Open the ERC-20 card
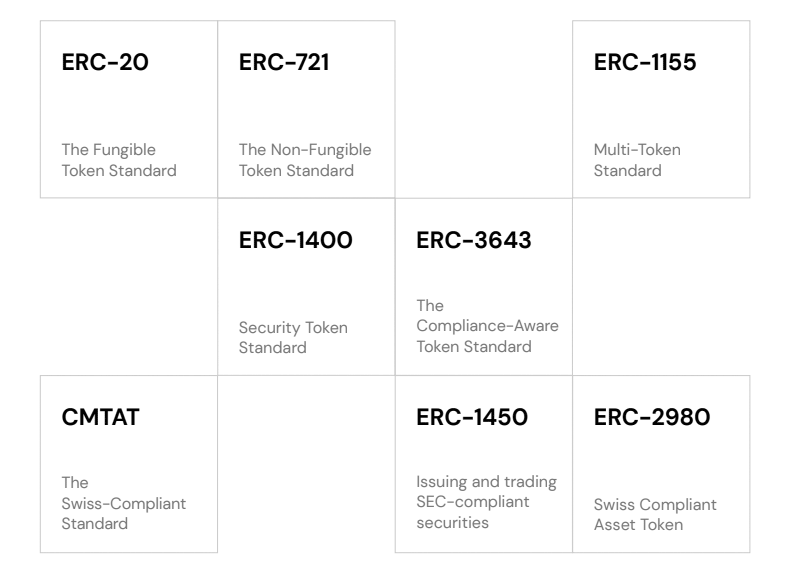790x570 pixels. pos(129,109)
